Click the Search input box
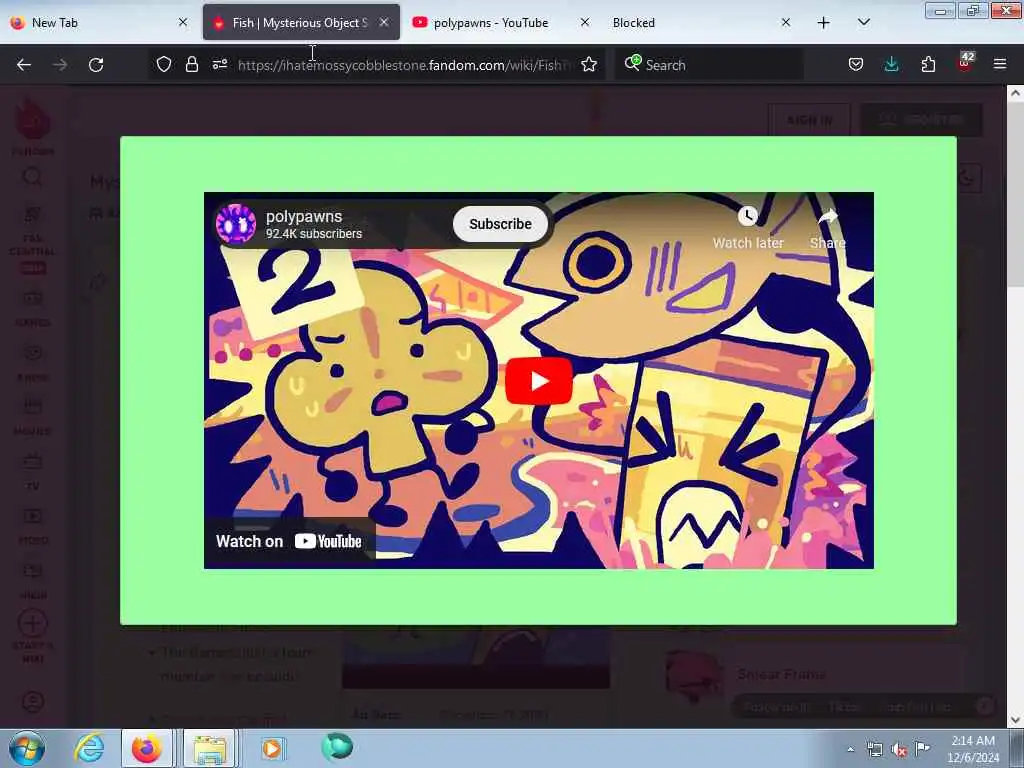 (709, 65)
